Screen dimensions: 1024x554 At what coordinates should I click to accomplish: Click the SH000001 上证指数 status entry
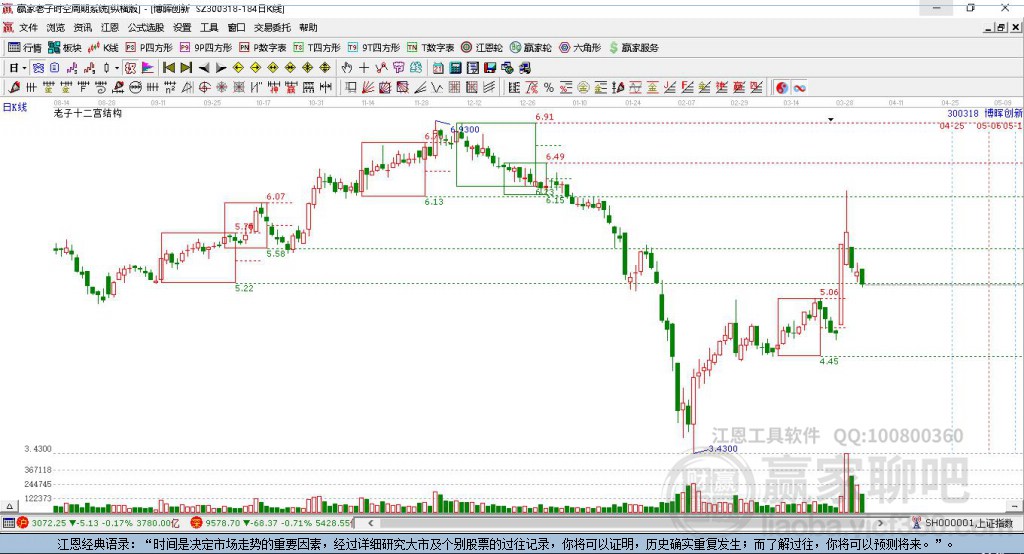[x=967, y=523]
